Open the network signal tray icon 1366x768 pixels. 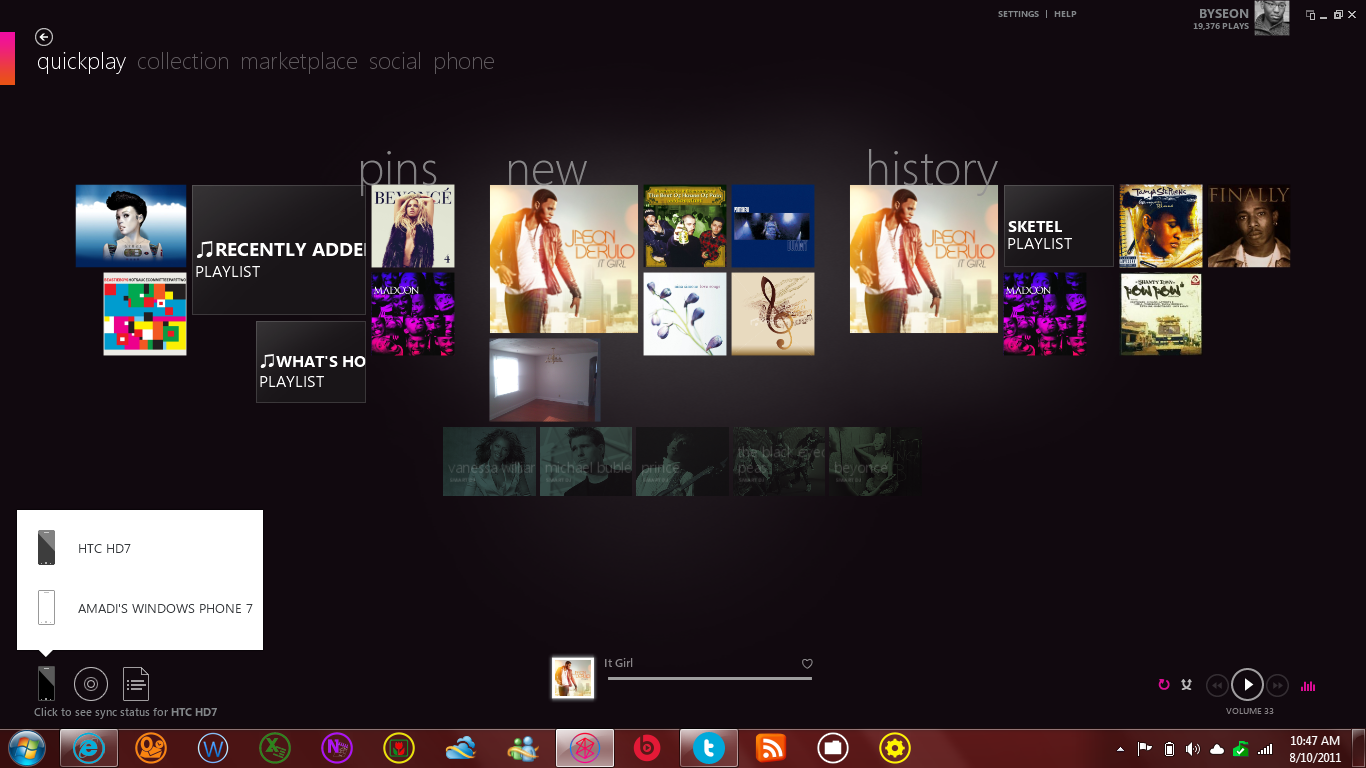[1265, 749]
